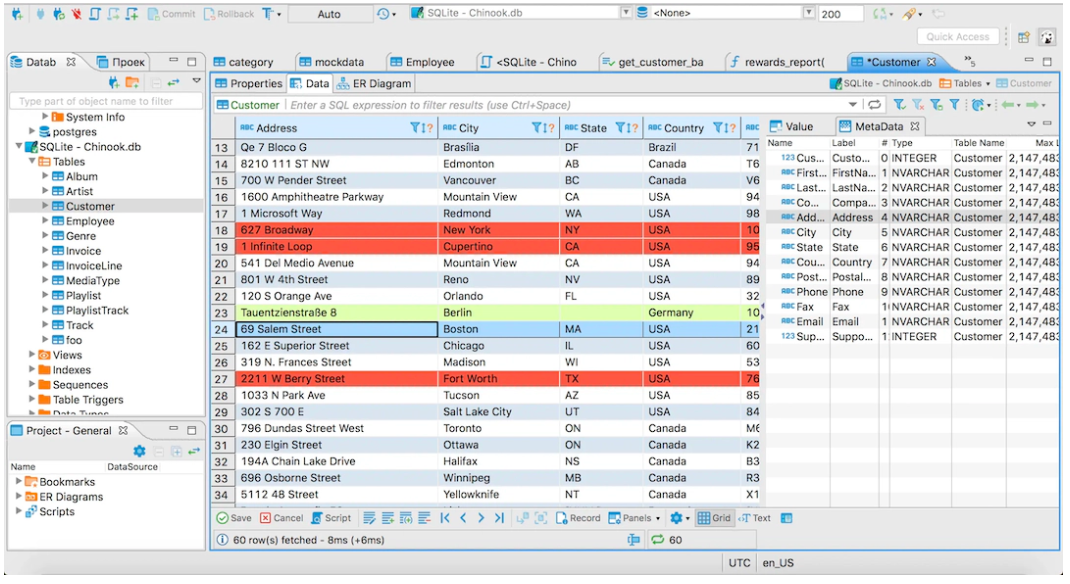
Task: Select the 627 Broadway address cell
Action: (x=336, y=230)
